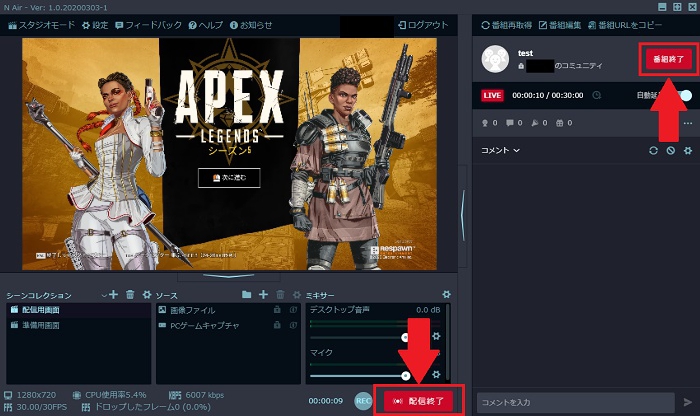Screen dimensions: 700x416
Task: Open the コメント dropdown
Action: click(x=500, y=150)
